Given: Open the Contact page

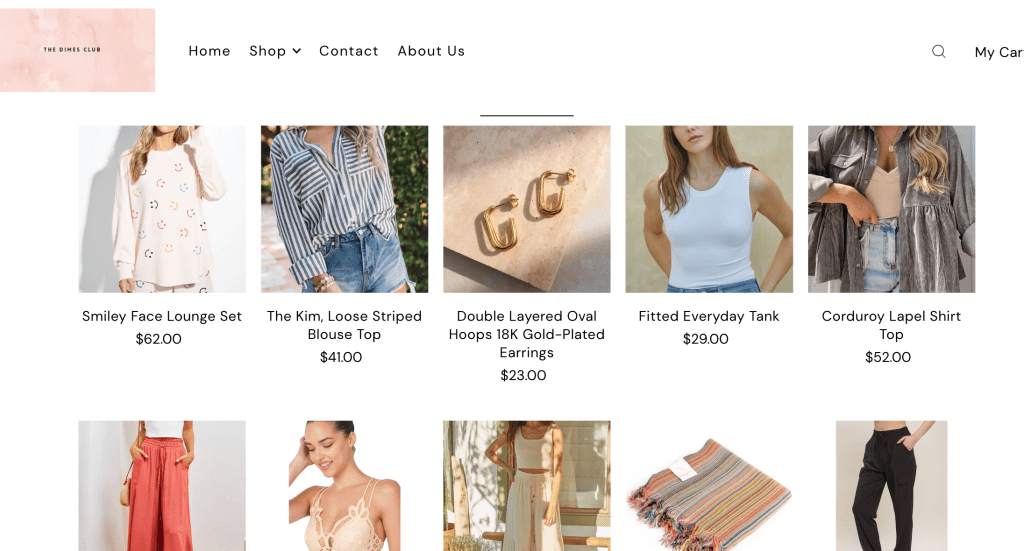Looking at the screenshot, I should (x=349, y=51).
